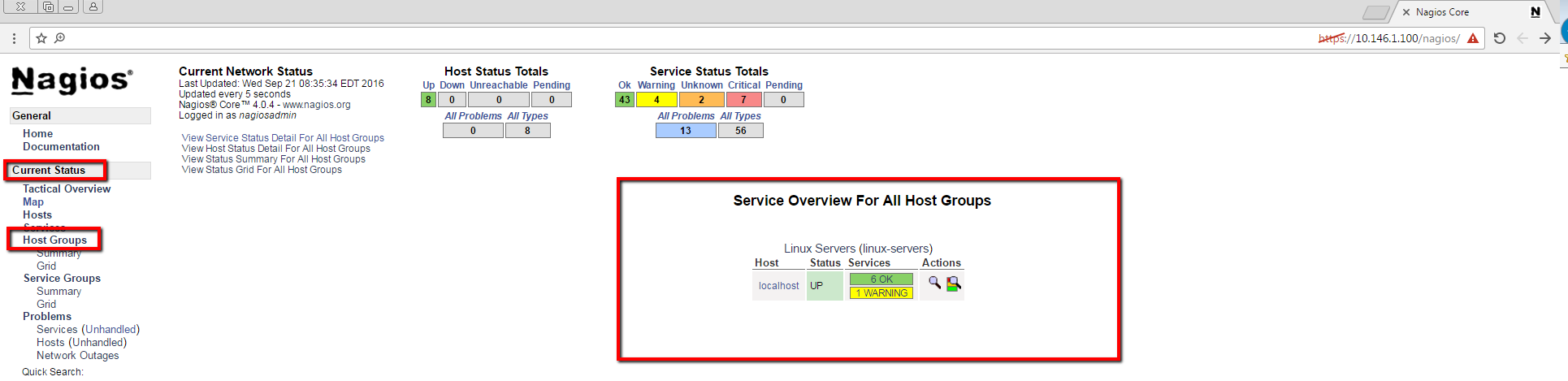
Task: Click the browser forward arrow
Action: pyautogui.click(x=1544, y=38)
